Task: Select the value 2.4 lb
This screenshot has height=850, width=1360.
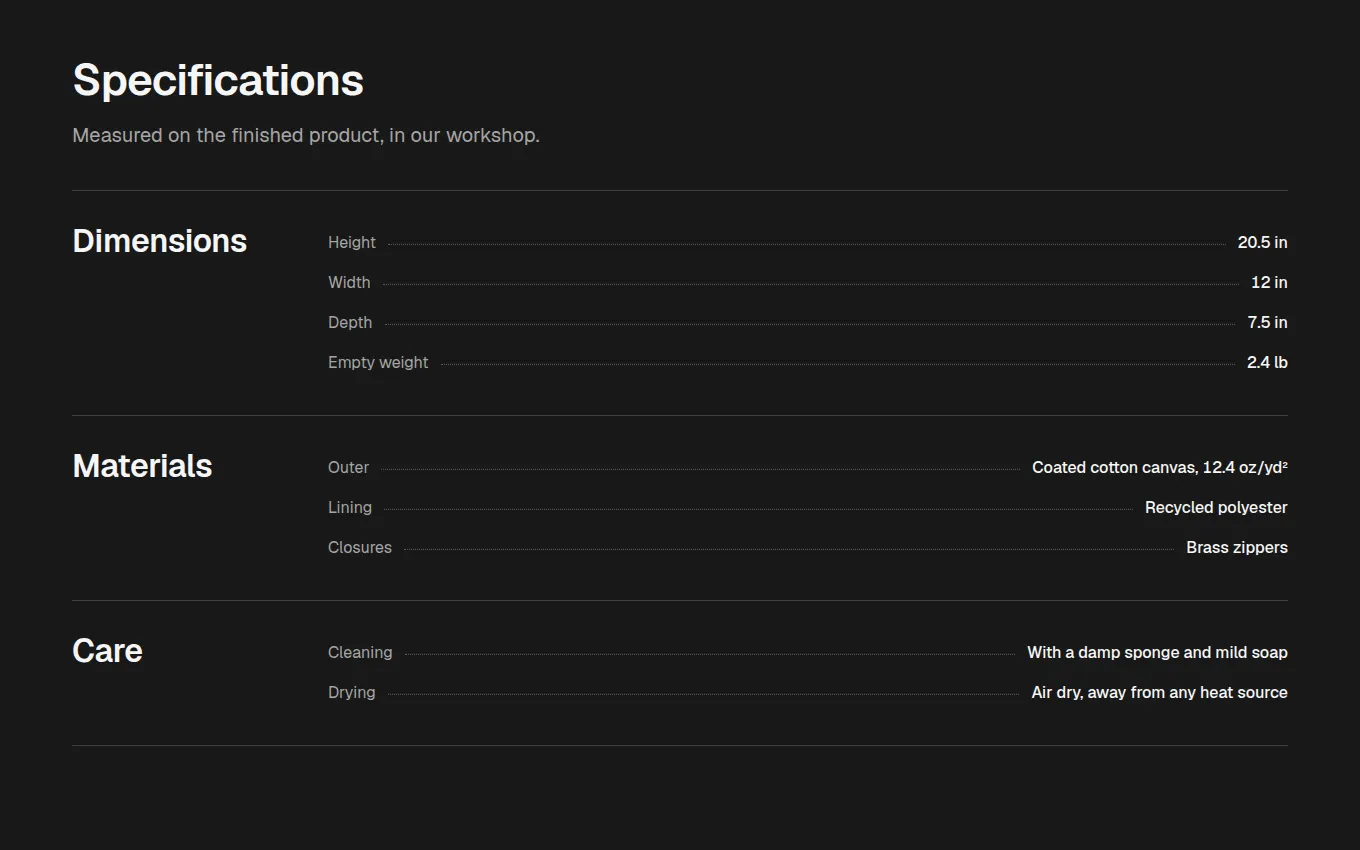Action: tap(1267, 362)
